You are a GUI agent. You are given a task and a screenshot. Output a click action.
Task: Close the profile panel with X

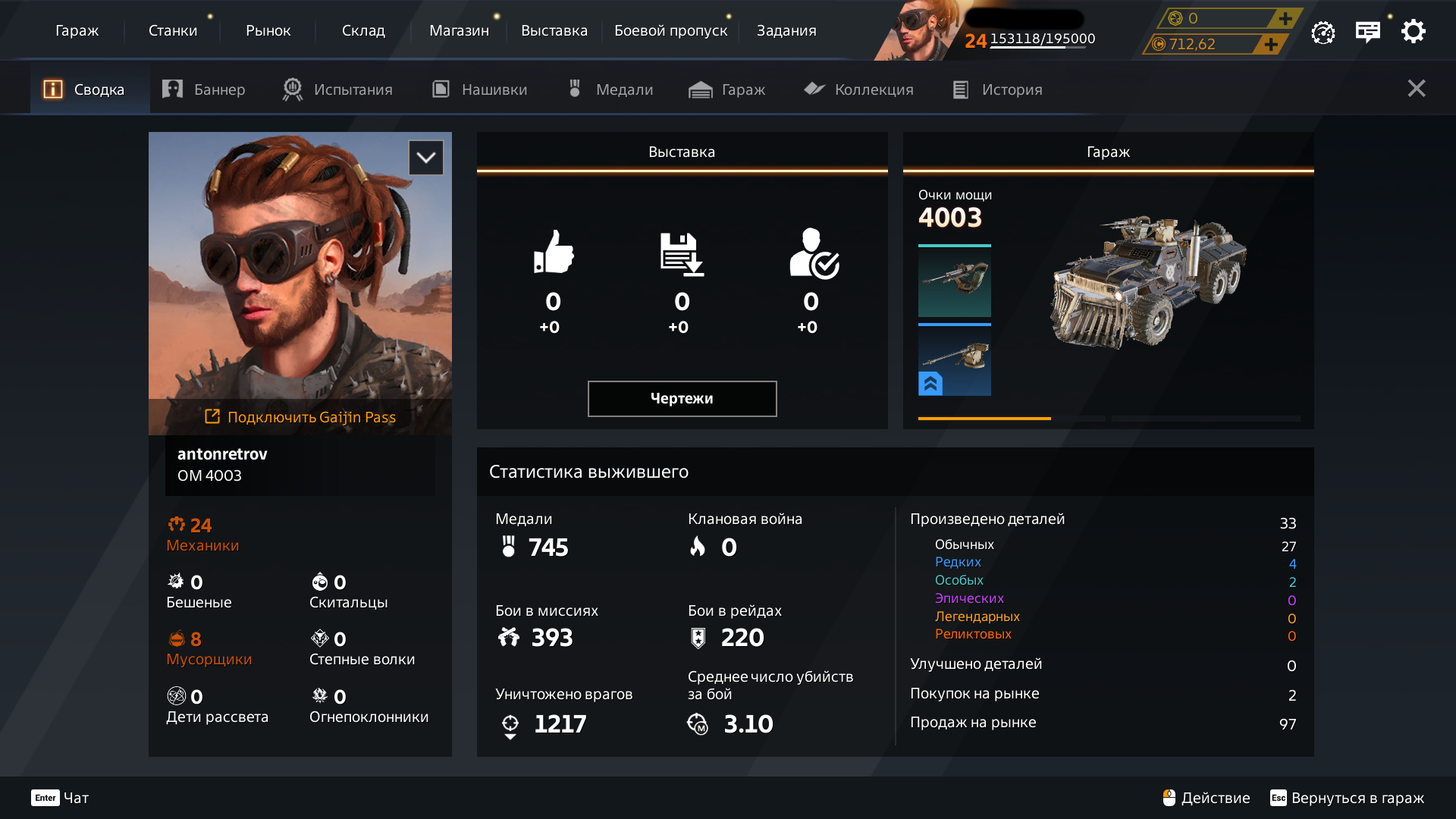1416,89
